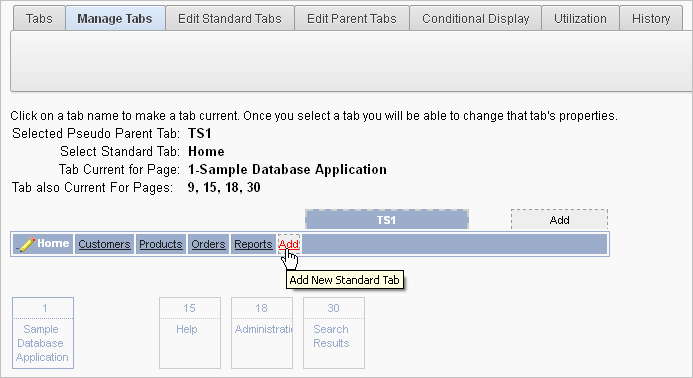Select the Manage Tabs tab
693x378 pixels.
(x=115, y=19)
